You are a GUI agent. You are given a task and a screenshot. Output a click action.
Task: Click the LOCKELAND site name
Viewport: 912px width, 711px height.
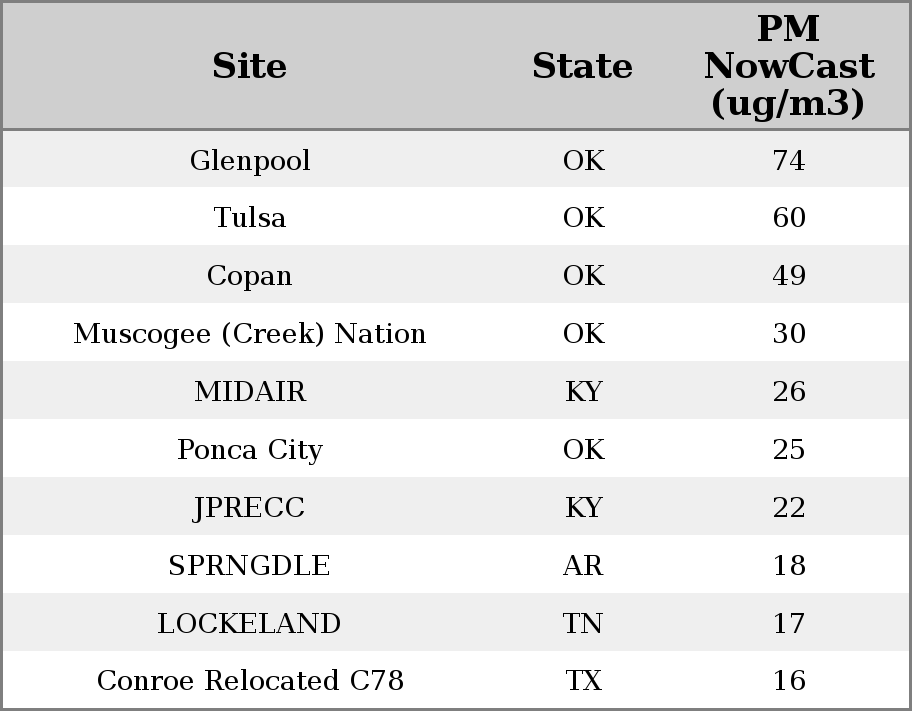[x=250, y=624]
